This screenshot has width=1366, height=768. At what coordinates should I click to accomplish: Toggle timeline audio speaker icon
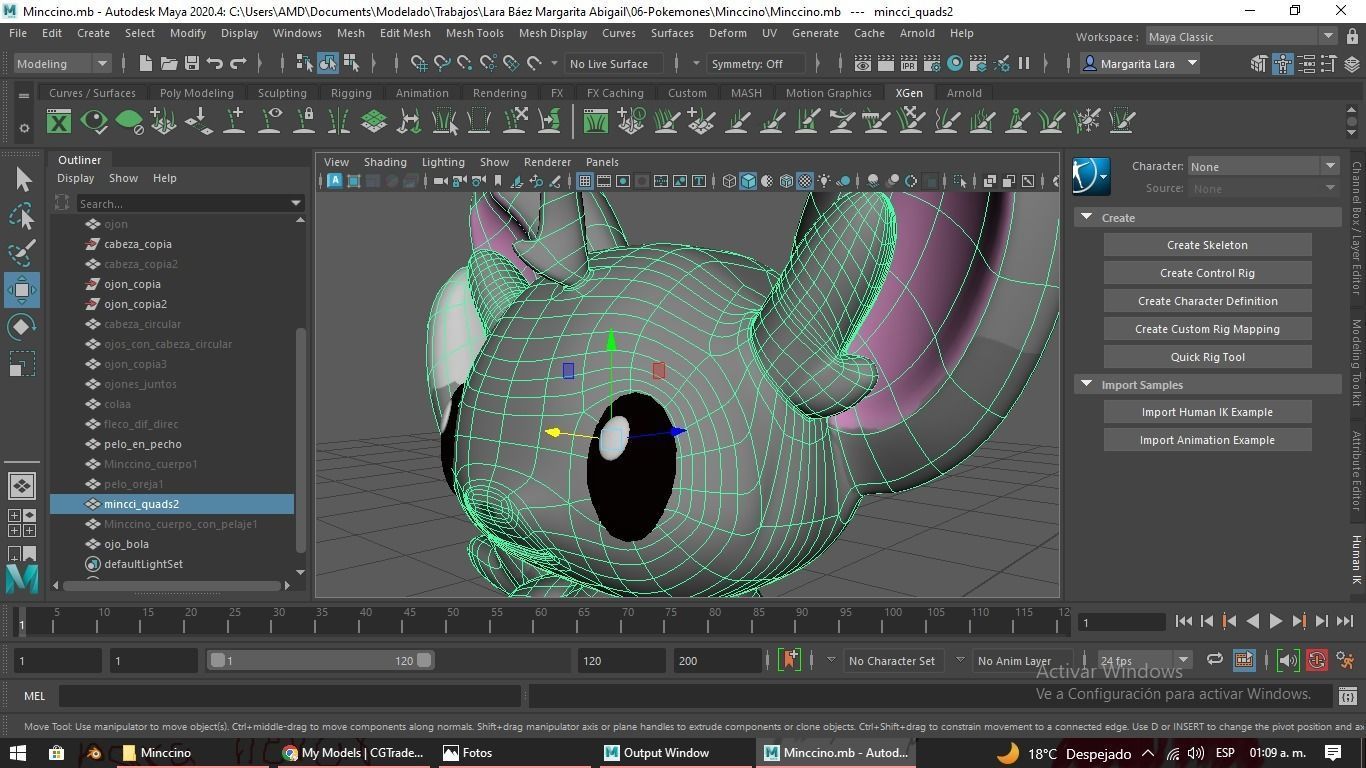(x=1288, y=660)
